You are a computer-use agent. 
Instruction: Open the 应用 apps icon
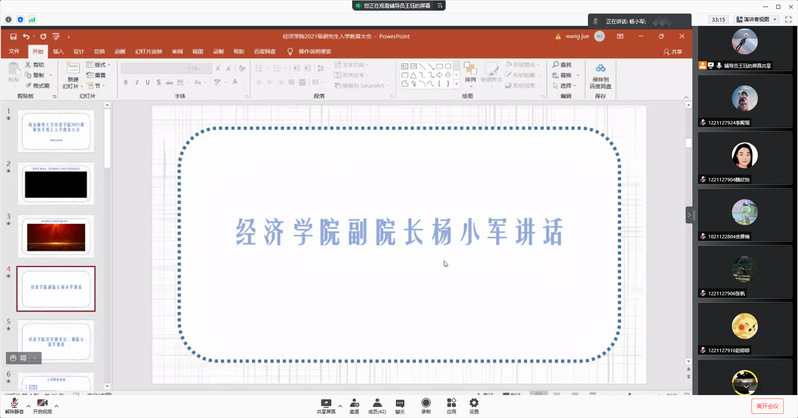451,406
